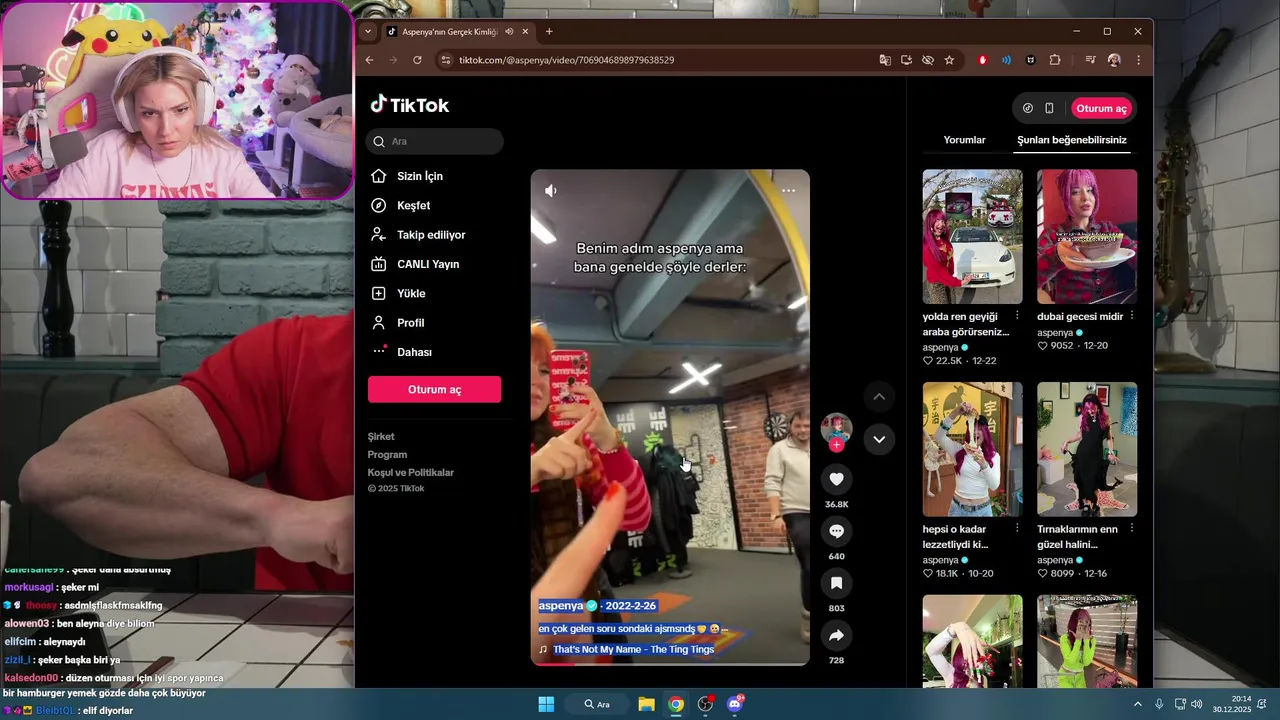The height and width of the screenshot is (720, 1280).
Task: Open the dubai gecesi midir thumbnail
Action: [x=1087, y=236]
